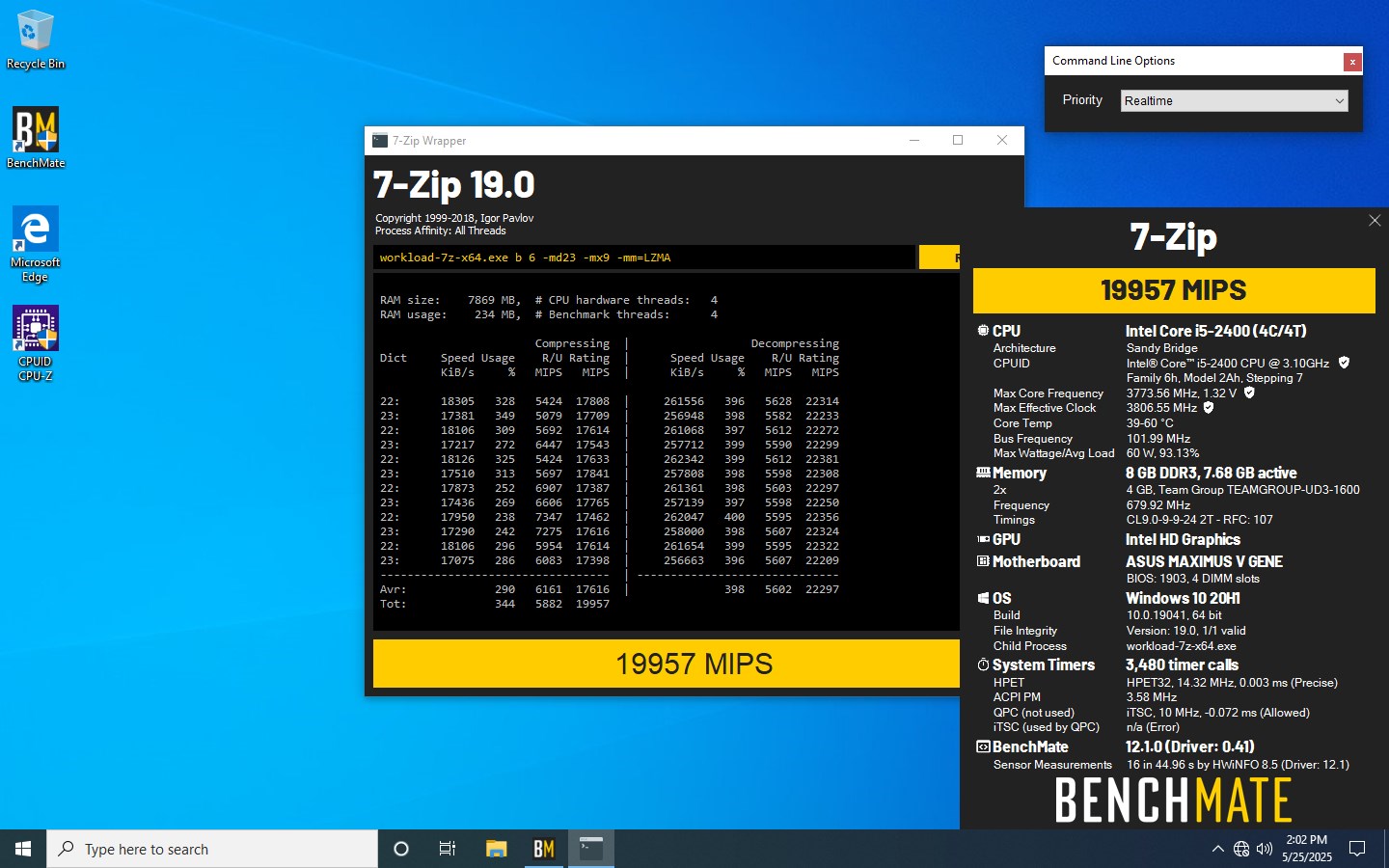Click the CL9.0-9-9-24 2T timings value
Viewport: 1389px width, 868px height.
point(1200,520)
